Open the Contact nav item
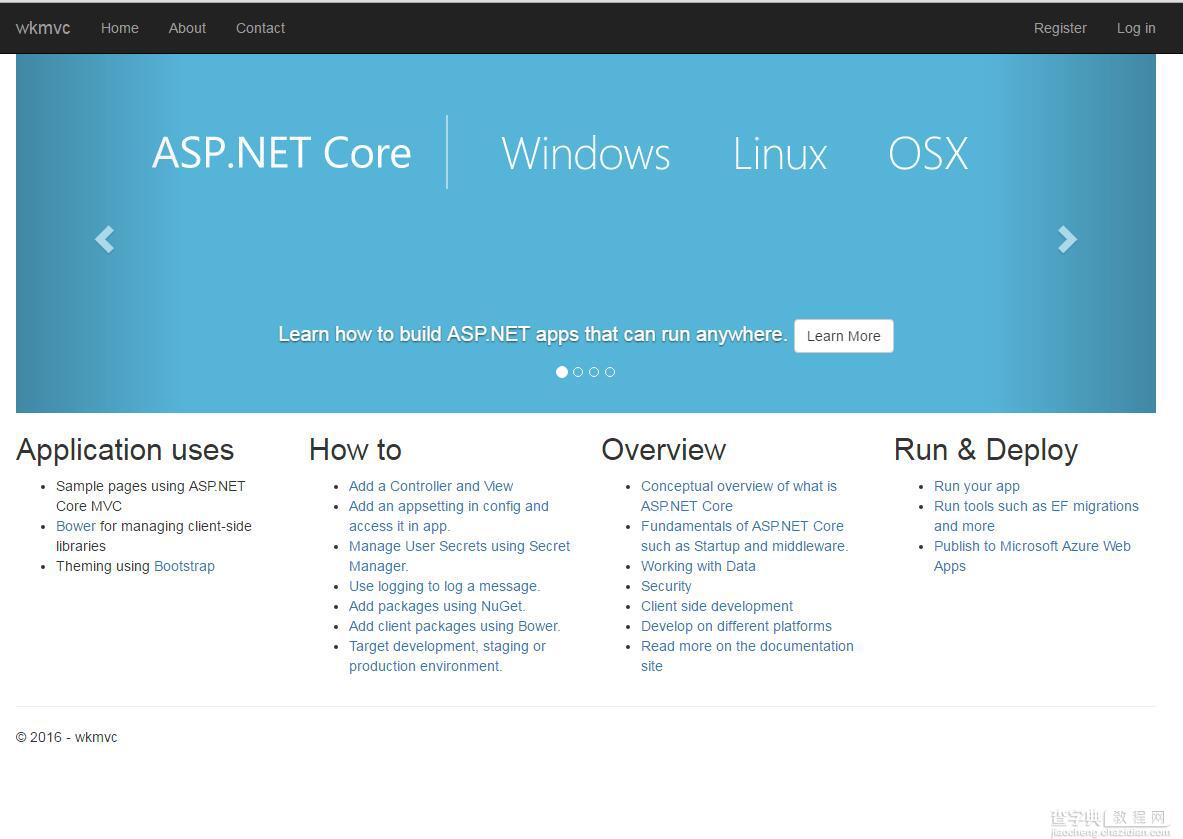Viewport: 1183px width, 839px height. coord(260,28)
